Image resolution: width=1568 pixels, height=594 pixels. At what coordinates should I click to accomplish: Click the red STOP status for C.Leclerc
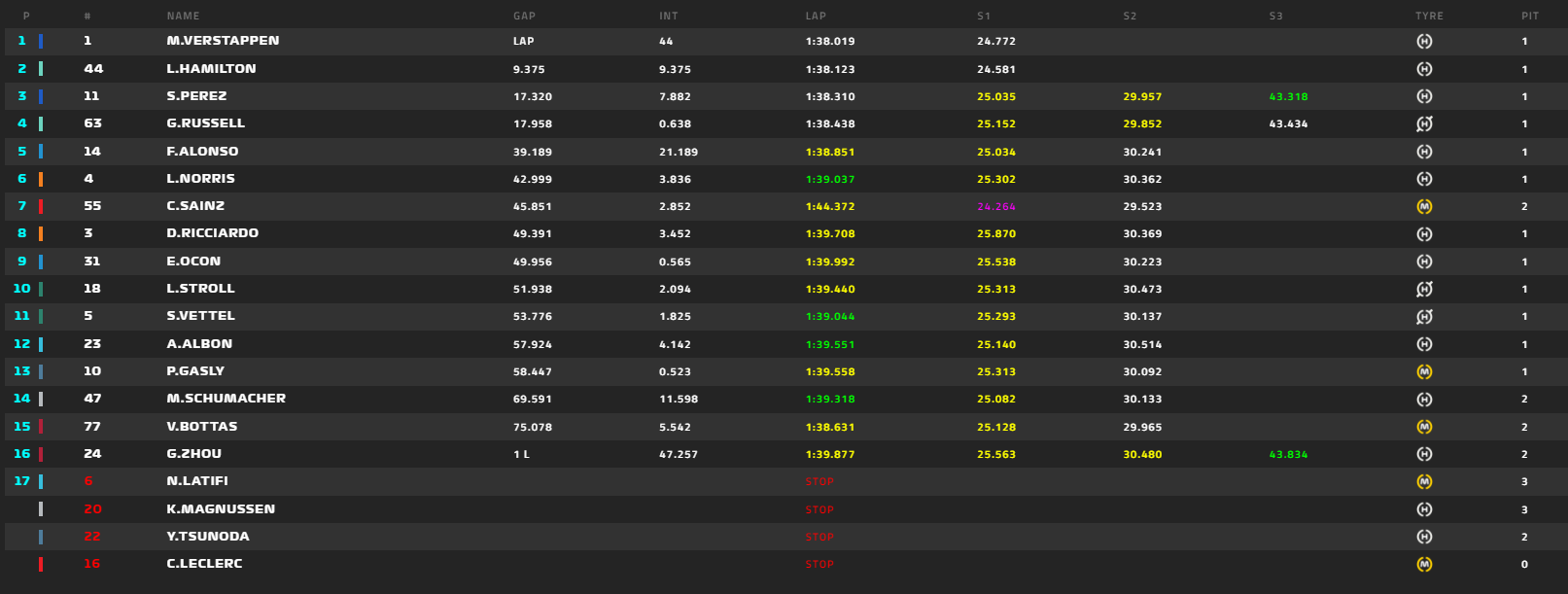[819, 565]
